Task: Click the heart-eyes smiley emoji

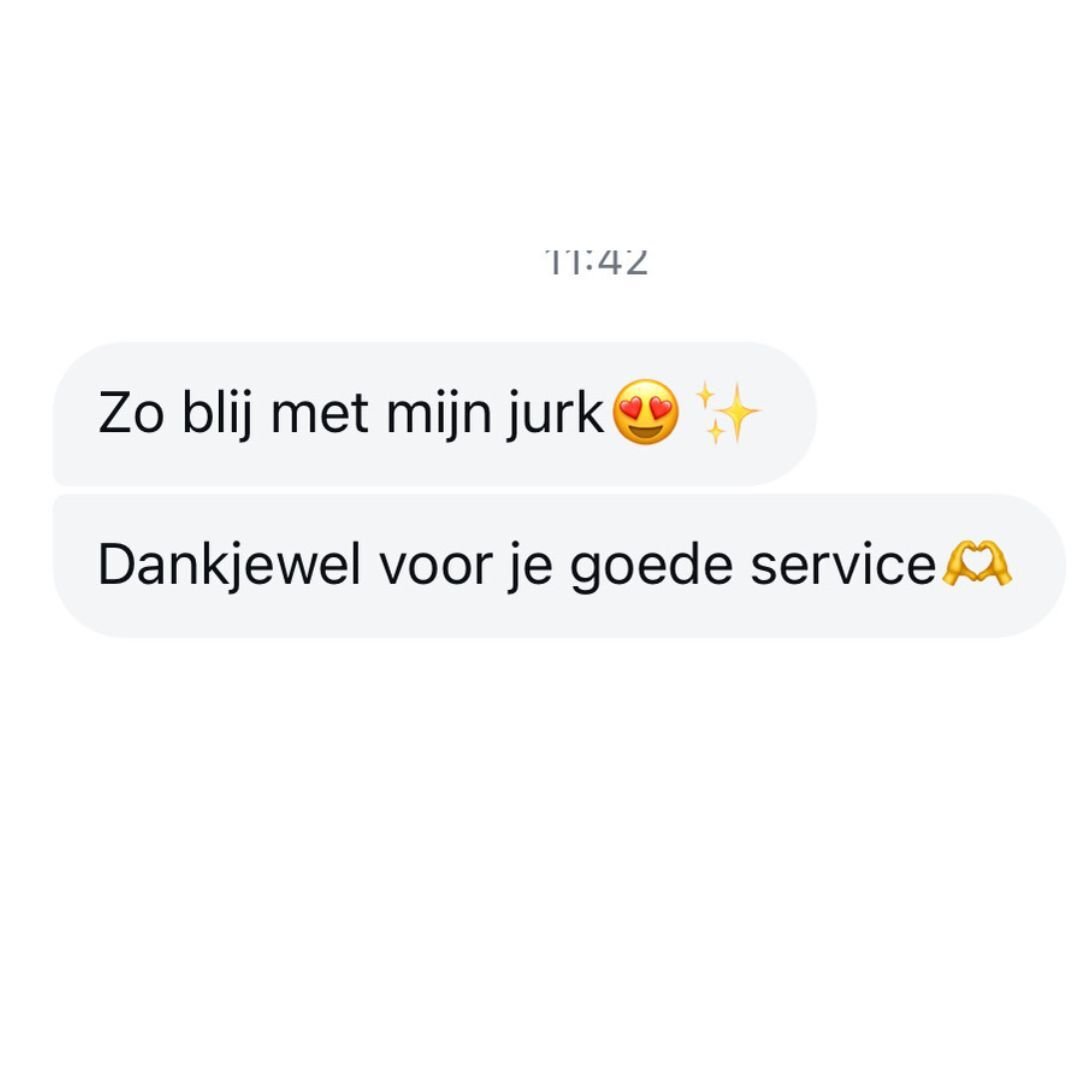Action: coord(645,412)
